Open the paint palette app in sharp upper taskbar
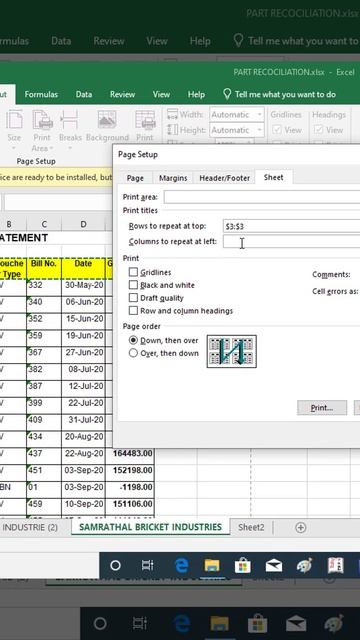Image resolution: width=360 pixels, height=640 pixels. point(304,565)
